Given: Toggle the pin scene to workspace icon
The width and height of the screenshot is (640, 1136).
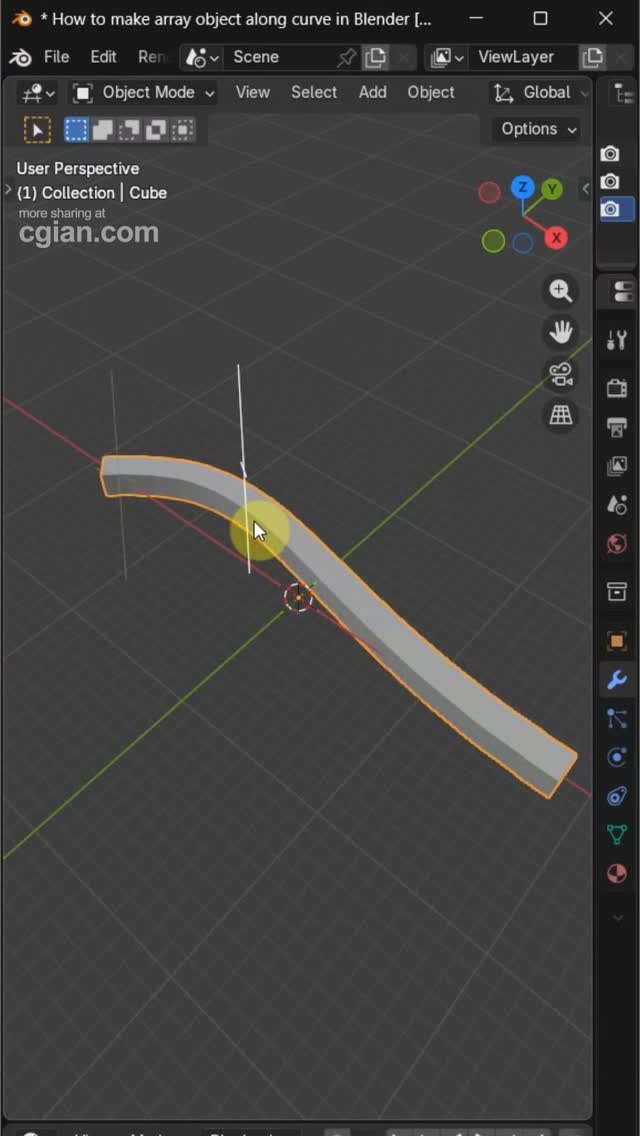Looking at the screenshot, I should pos(346,57).
